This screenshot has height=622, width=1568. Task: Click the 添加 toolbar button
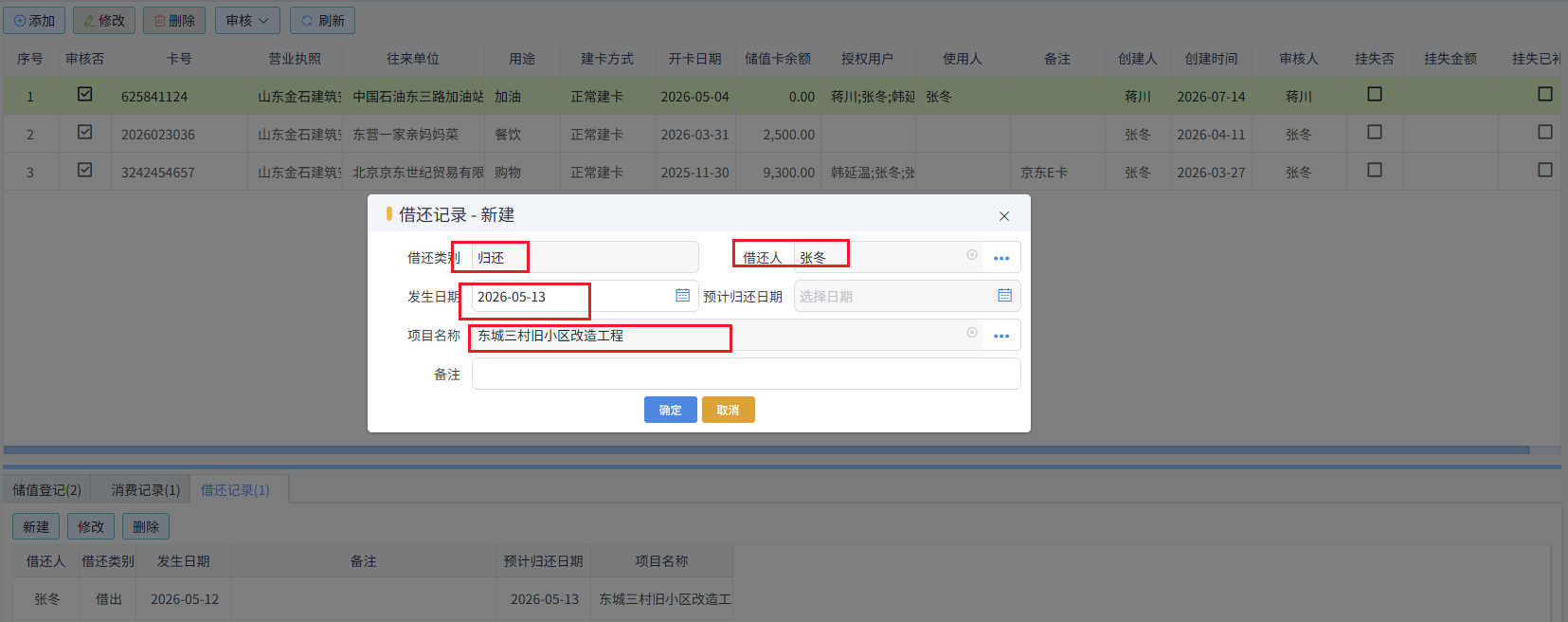point(34,20)
